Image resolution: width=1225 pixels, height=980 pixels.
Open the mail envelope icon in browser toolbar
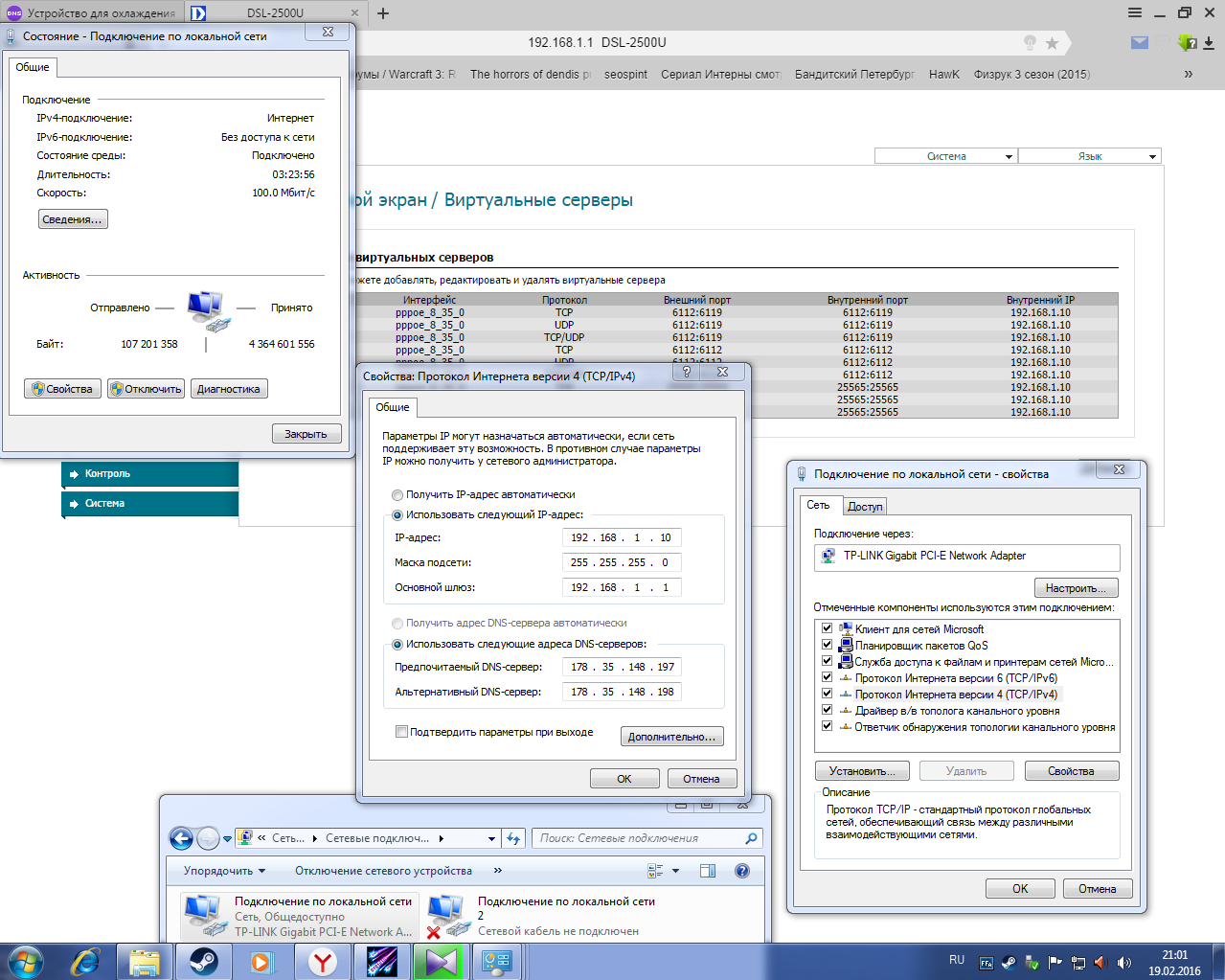(1139, 43)
